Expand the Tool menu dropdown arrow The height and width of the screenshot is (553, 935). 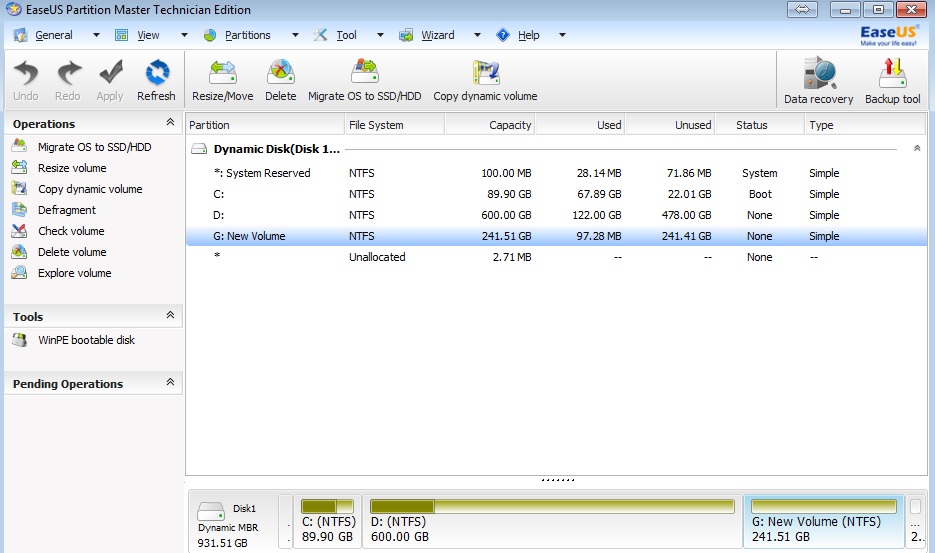pos(380,35)
